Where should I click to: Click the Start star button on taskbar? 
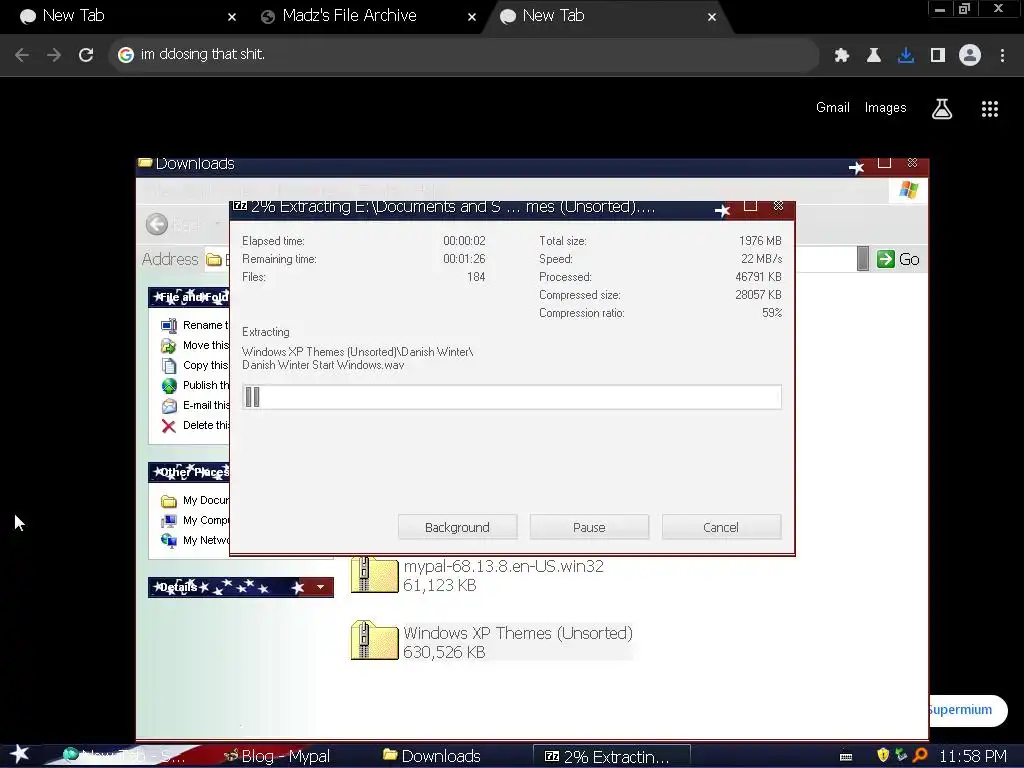(x=20, y=755)
